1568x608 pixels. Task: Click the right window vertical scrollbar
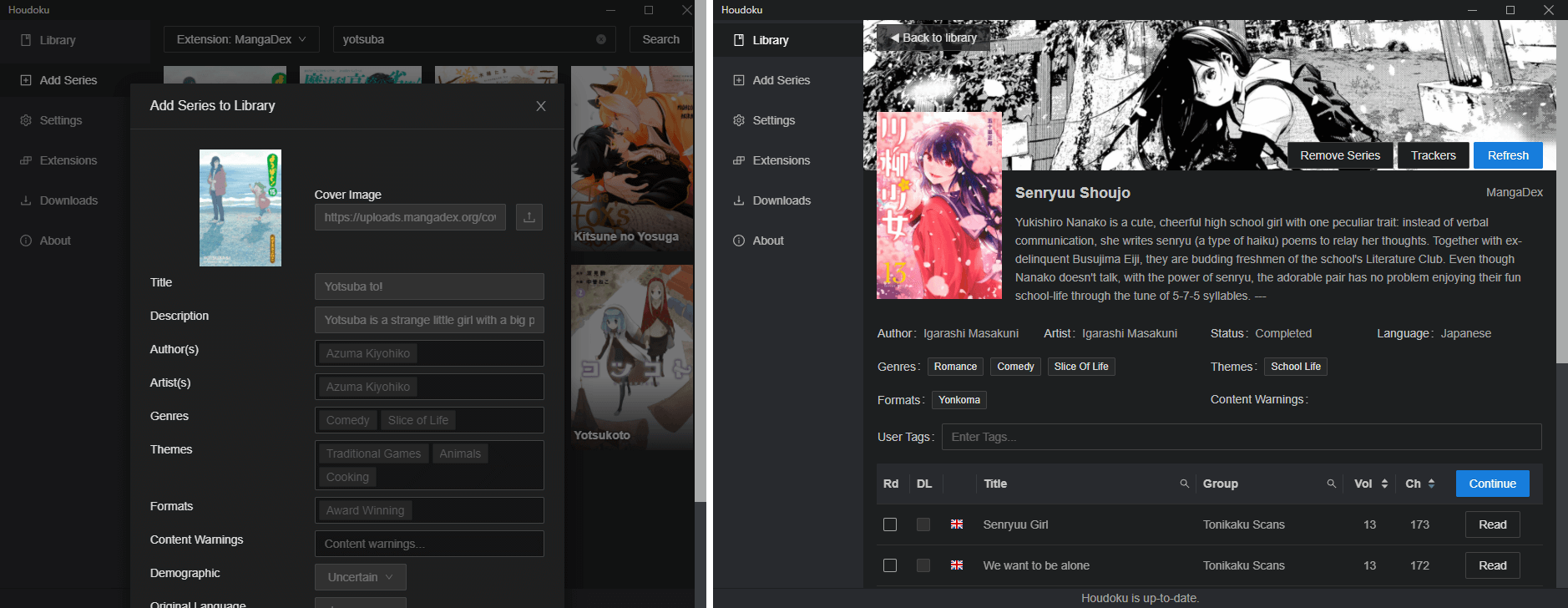(x=1562, y=192)
